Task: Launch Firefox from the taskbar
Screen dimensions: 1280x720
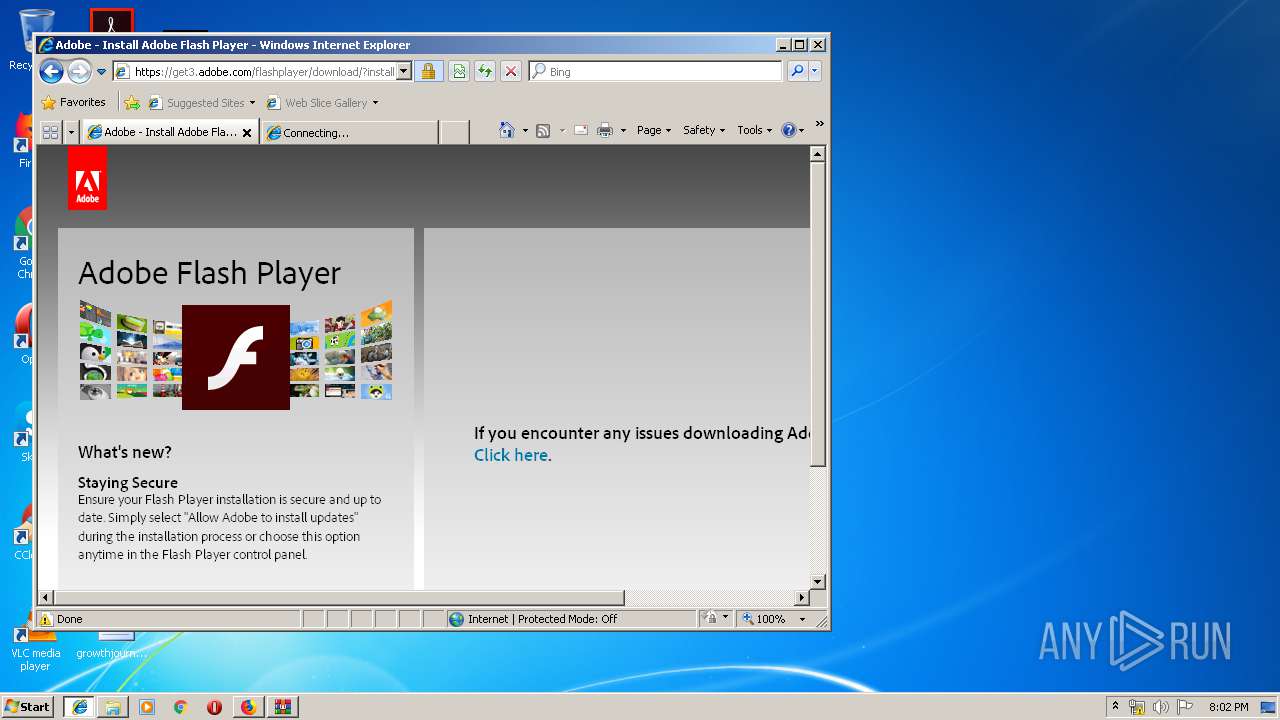Action: point(248,707)
